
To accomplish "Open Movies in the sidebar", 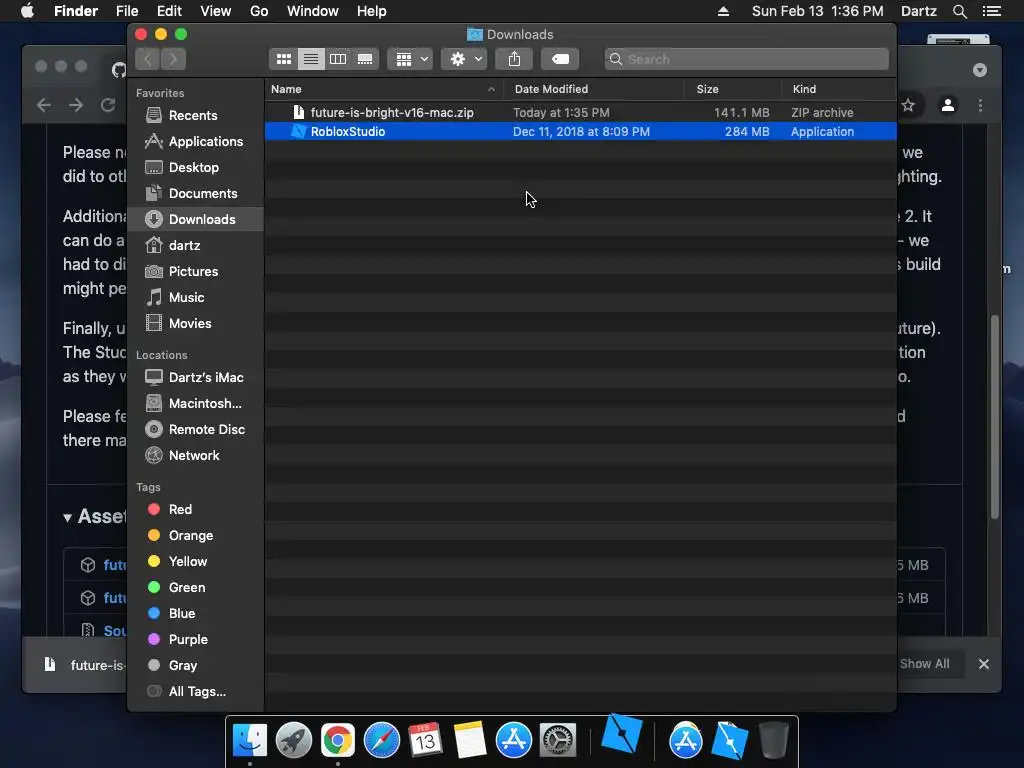I will pos(196,324).
